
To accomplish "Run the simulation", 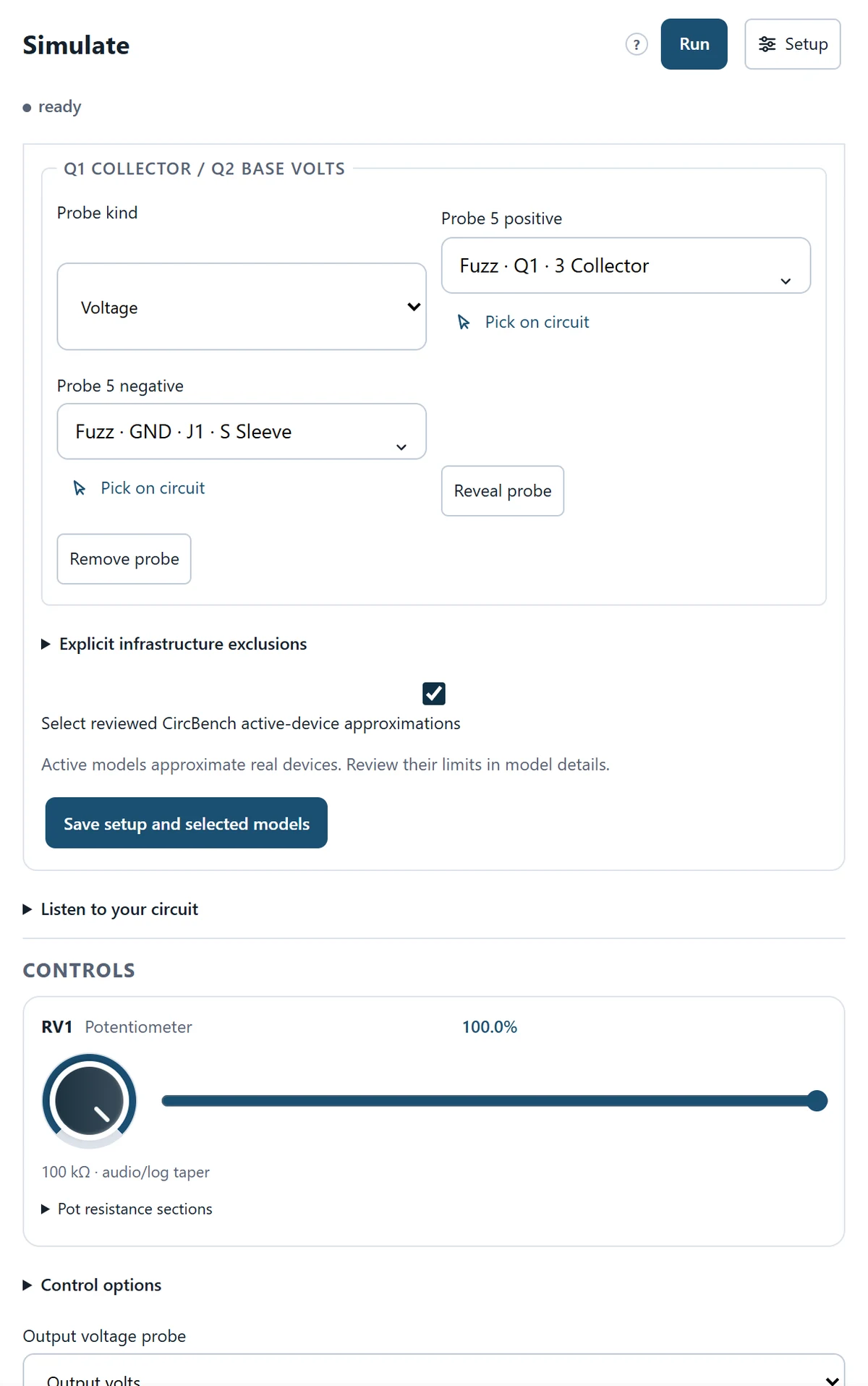I will (x=694, y=44).
